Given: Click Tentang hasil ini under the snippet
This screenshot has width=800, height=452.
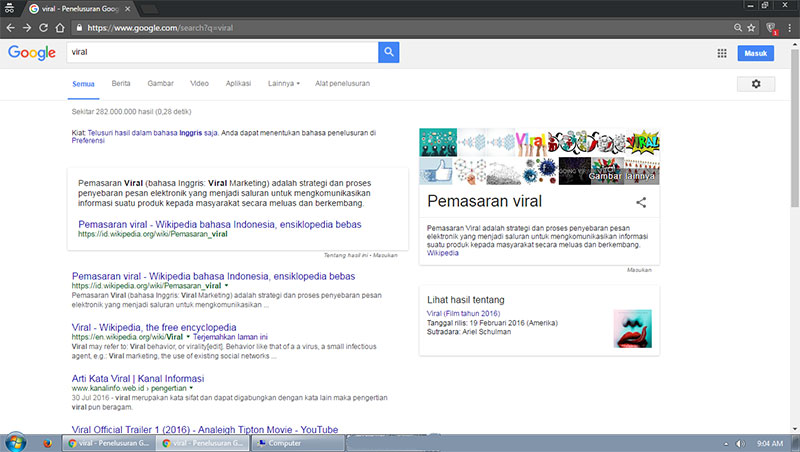Looking at the screenshot, I should [345, 255].
